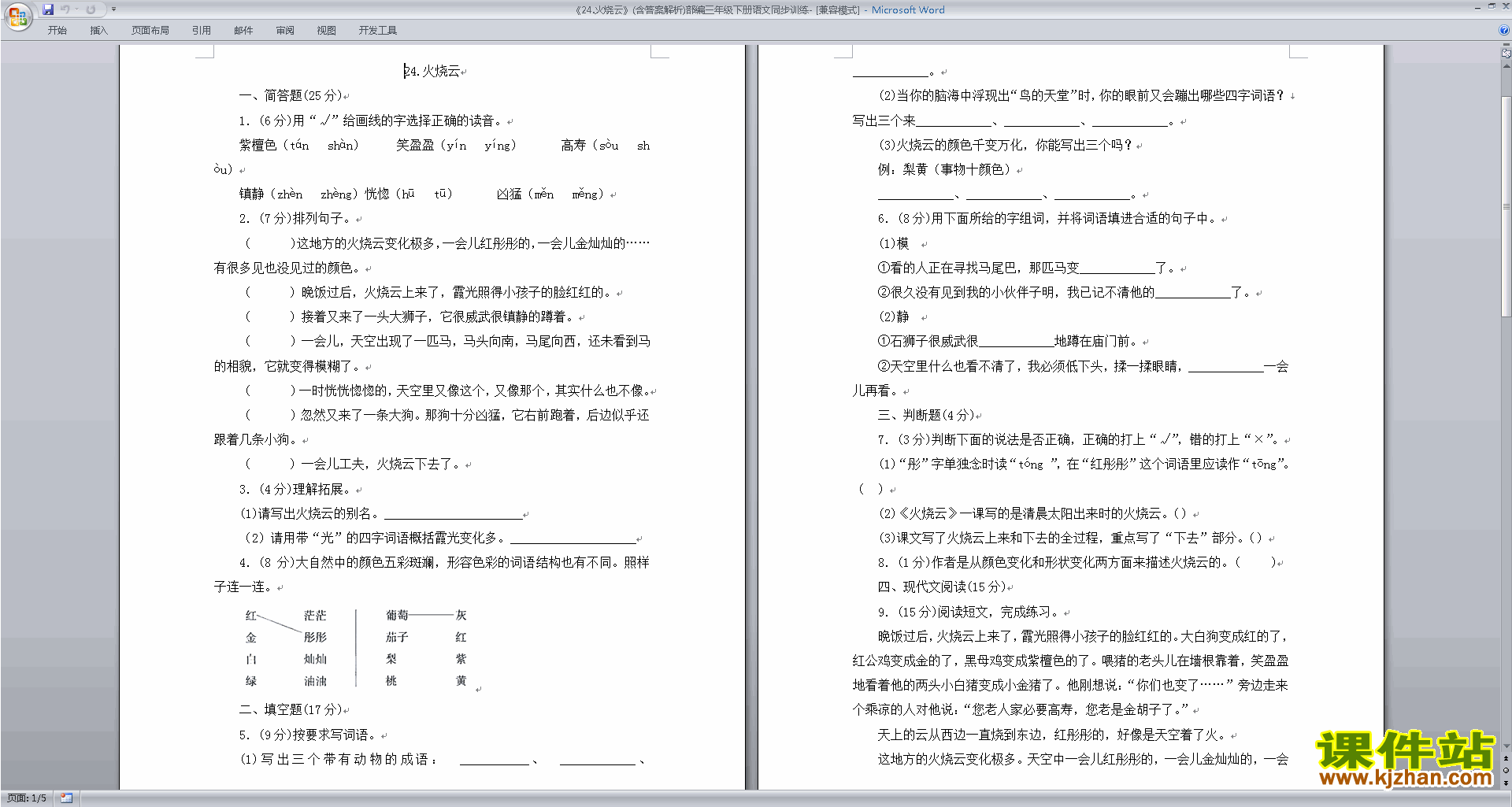Viewport: 1512px width, 807px height.
Task: Click the page count 页面: 1/5 in status bar
Action: tap(27, 798)
